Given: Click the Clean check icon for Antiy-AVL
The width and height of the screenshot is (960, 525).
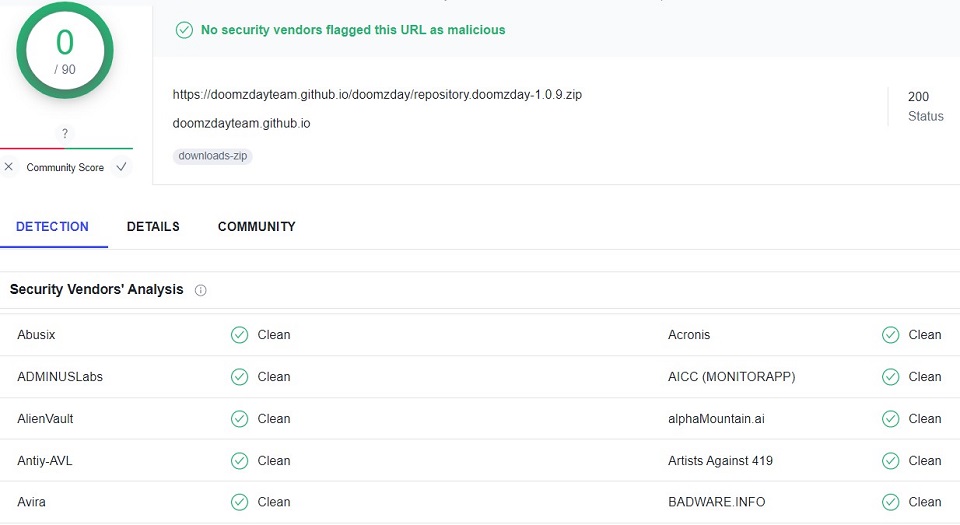Looking at the screenshot, I should (239, 461).
